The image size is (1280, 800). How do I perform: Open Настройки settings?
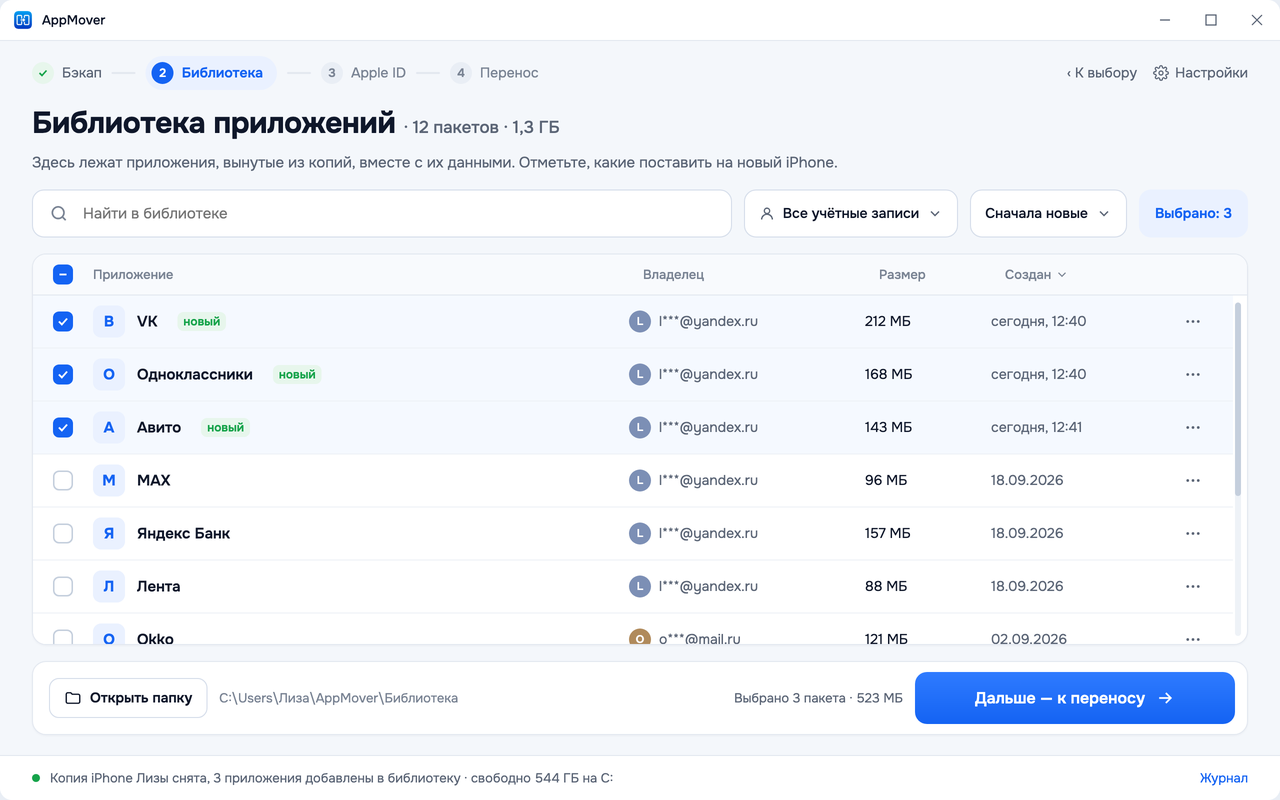click(x=1200, y=73)
